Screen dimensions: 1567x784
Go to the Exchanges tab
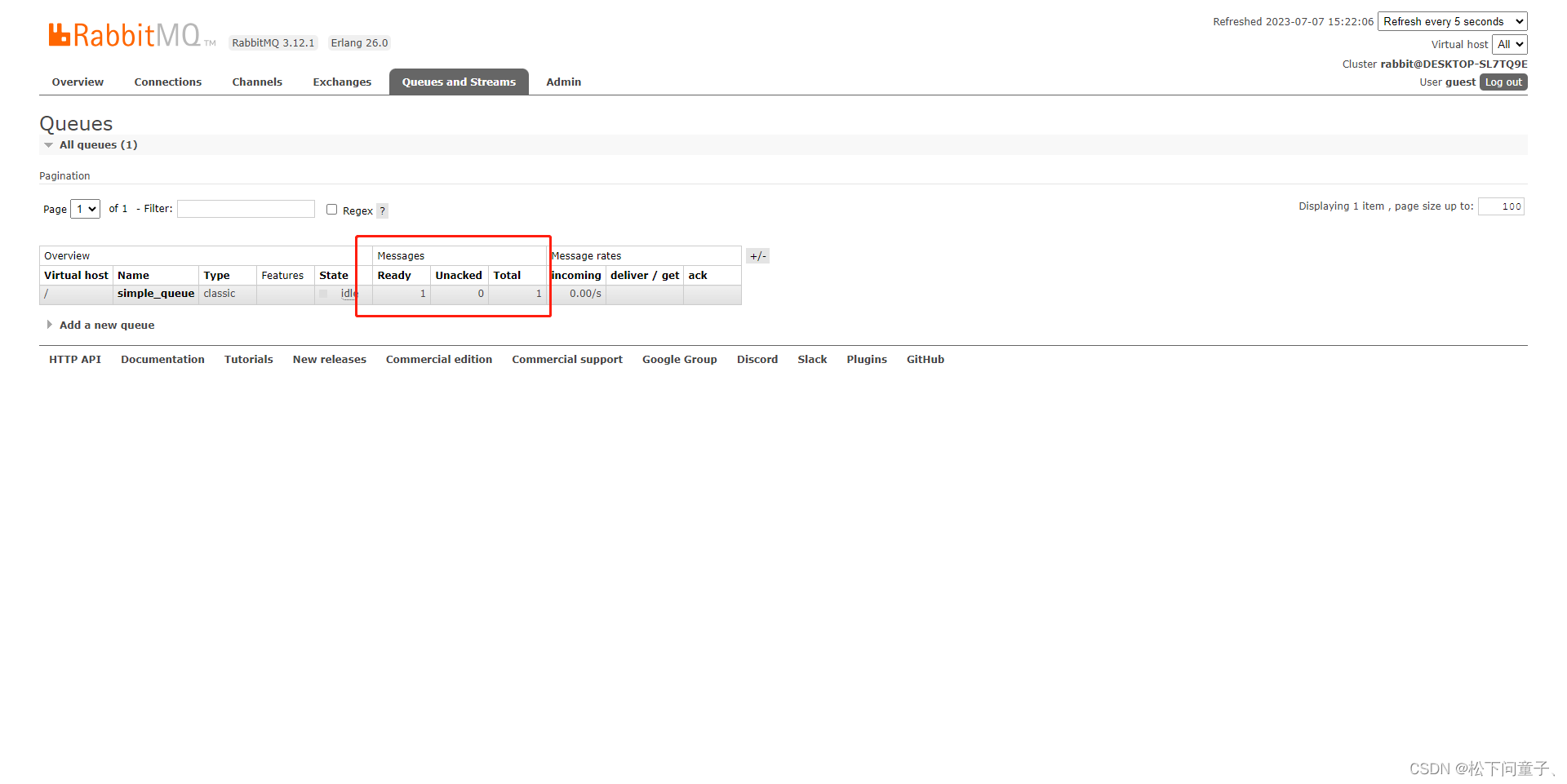click(342, 82)
